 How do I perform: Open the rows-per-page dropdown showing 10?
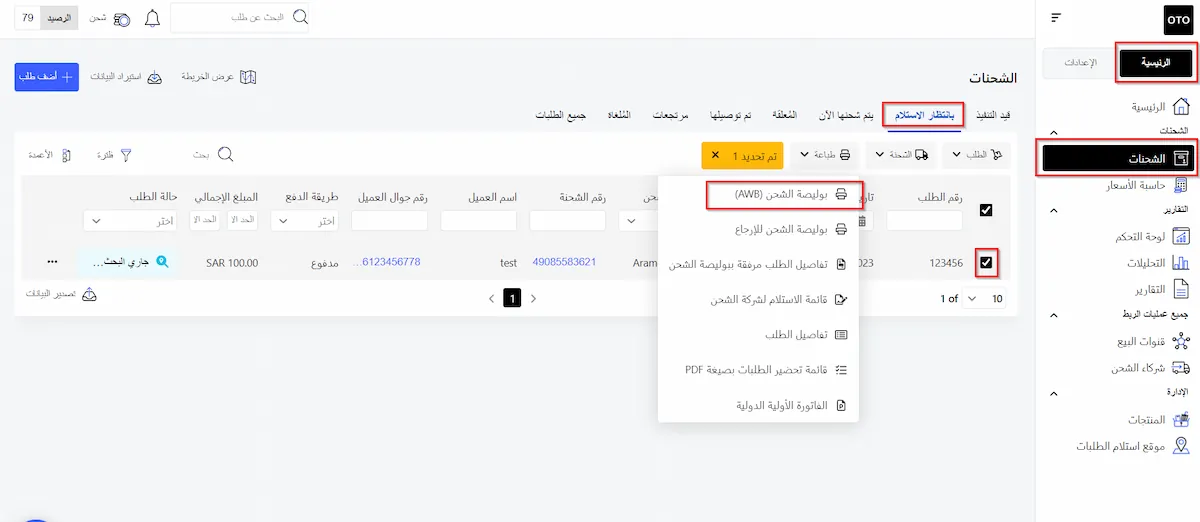(985, 298)
